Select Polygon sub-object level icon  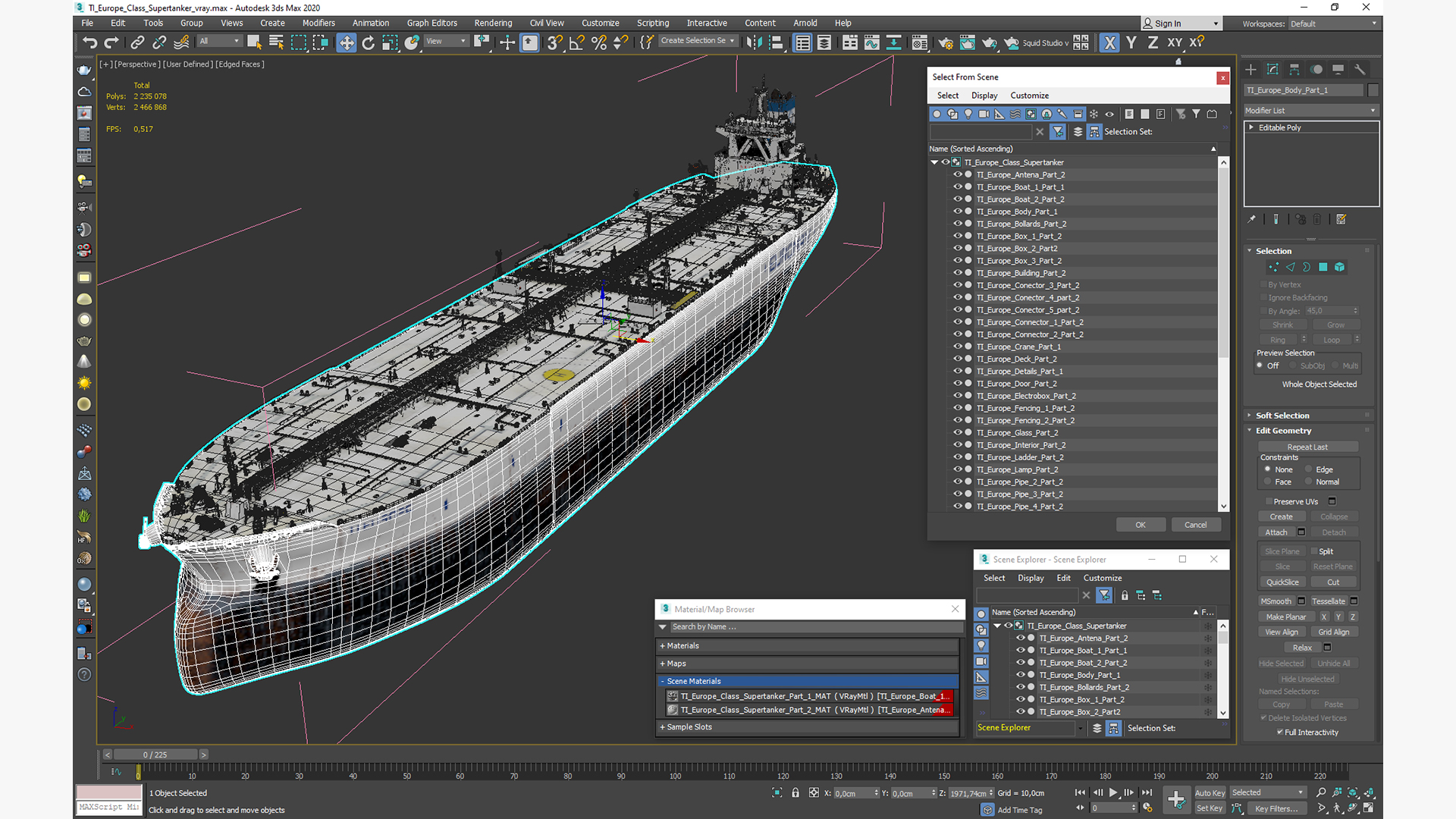tap(1323, 267)
